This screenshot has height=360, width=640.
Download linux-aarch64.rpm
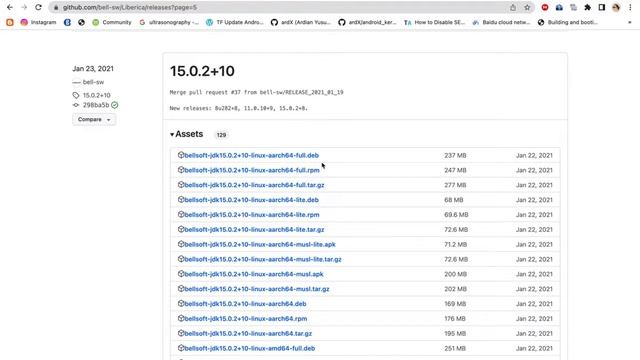click(x=246, y=319)
